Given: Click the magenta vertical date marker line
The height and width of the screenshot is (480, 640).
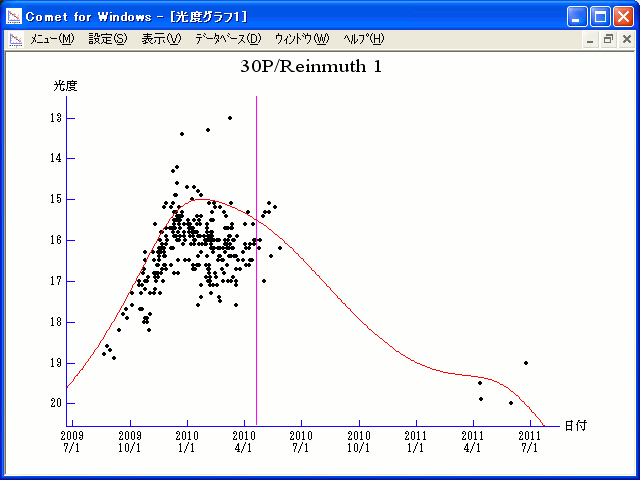Looking at the screenshot, I should point(256,300).
